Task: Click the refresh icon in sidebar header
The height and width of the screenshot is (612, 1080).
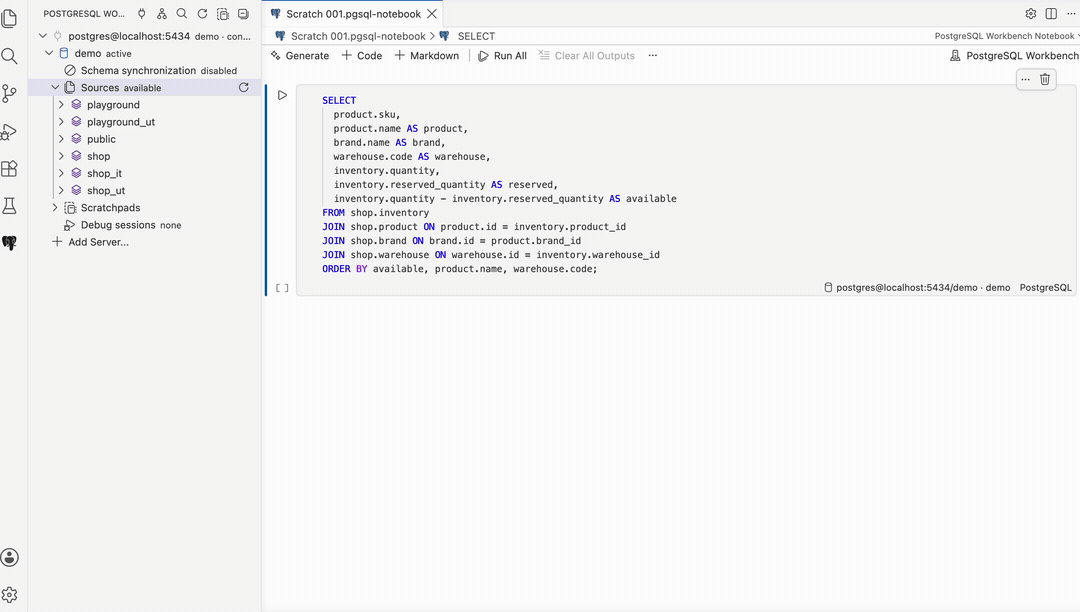Action: [202, 14]
